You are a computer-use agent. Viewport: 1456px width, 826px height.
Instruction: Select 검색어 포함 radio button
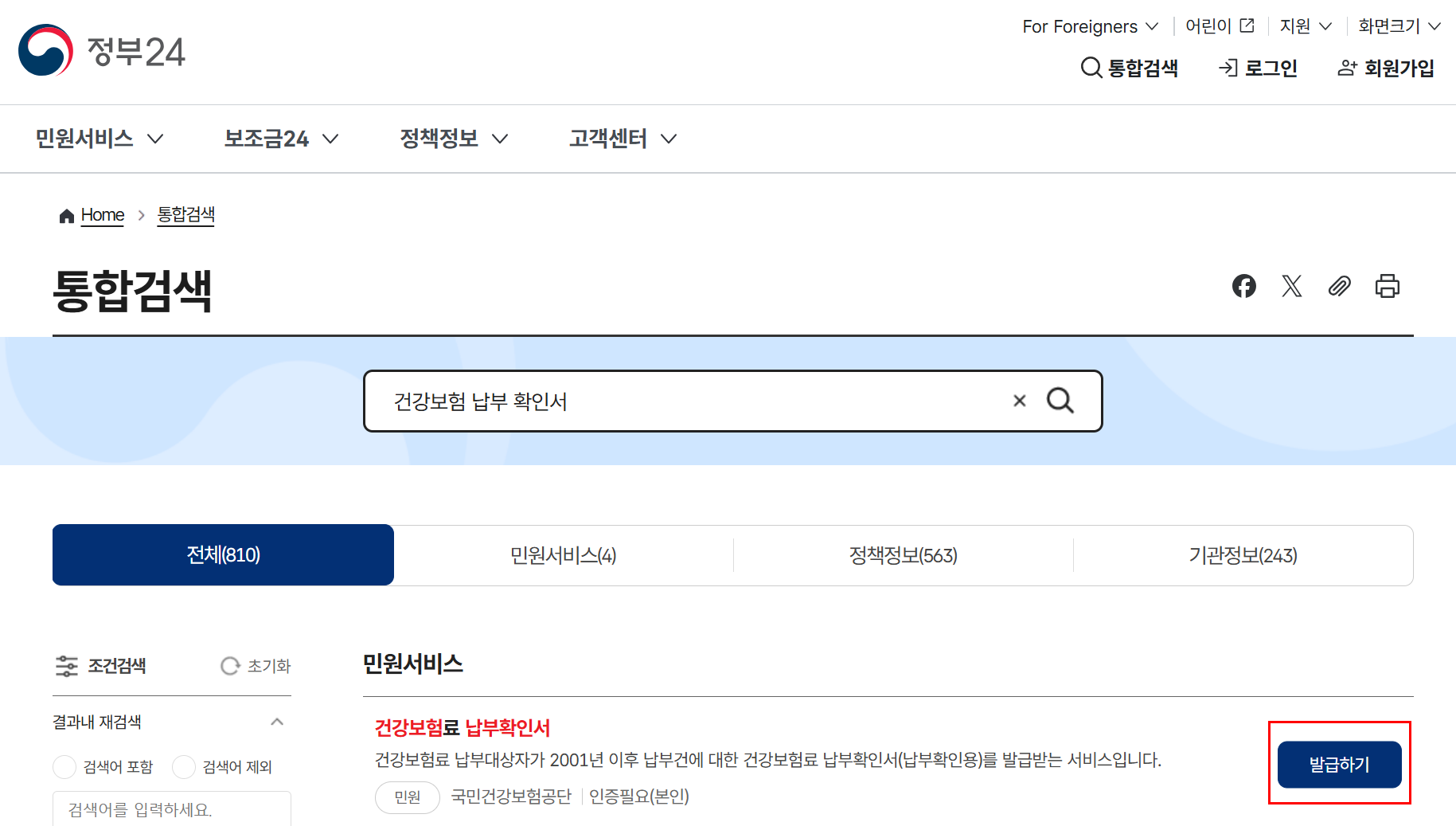(64, 767)
